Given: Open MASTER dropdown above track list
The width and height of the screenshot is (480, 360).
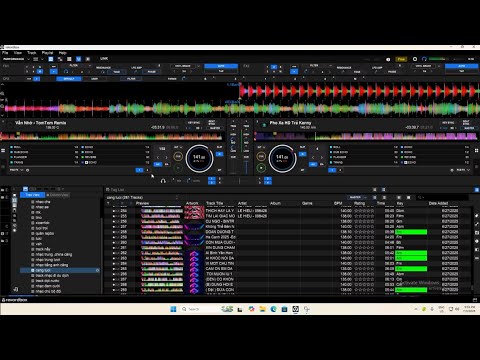Looking at the screenshot, I should pyautogui.click(x=357, y=197).
